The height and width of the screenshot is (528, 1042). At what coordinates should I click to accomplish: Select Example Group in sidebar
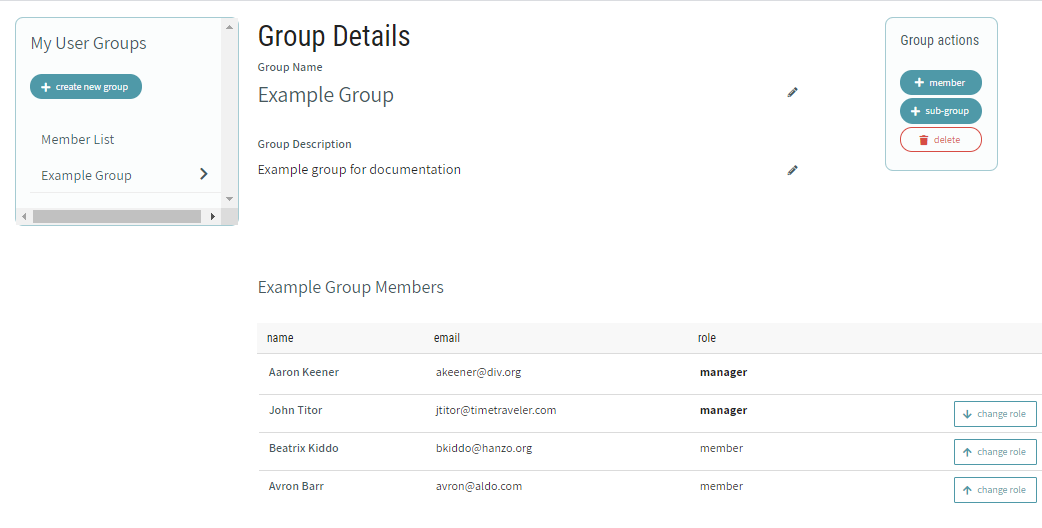click(86, 175)
